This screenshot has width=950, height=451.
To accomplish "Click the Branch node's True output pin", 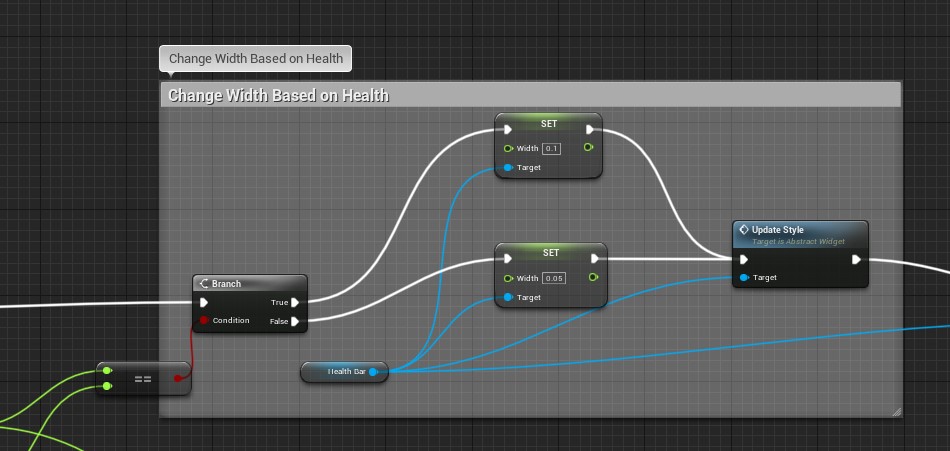I will pos(295,302).
